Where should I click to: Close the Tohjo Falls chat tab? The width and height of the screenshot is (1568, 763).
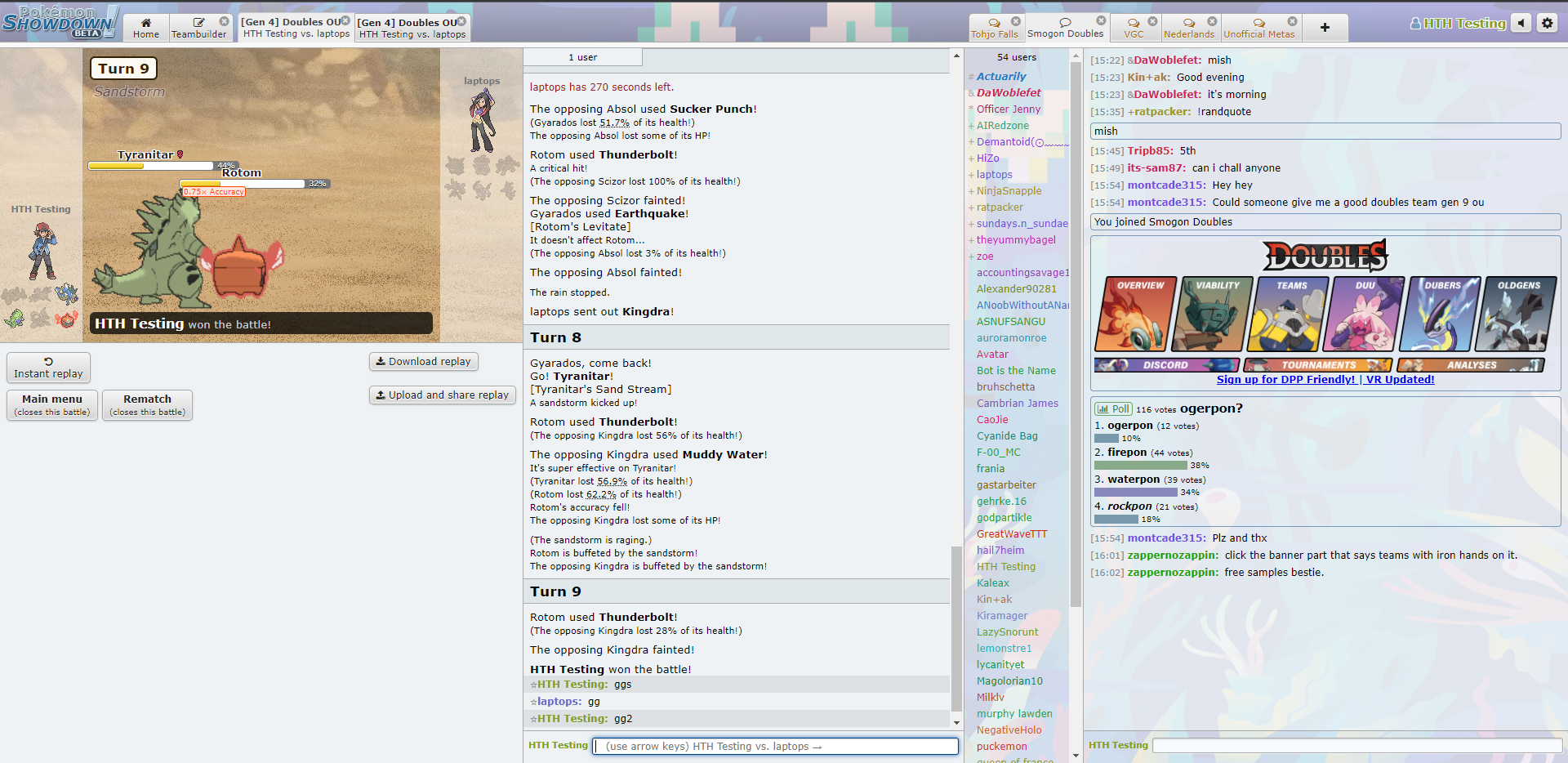[1016, 21]
